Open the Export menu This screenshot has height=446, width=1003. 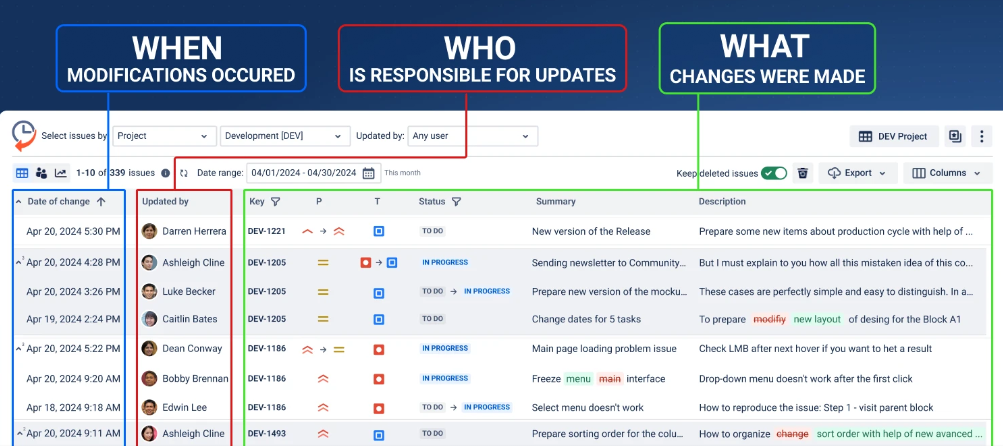click(857, 173)
